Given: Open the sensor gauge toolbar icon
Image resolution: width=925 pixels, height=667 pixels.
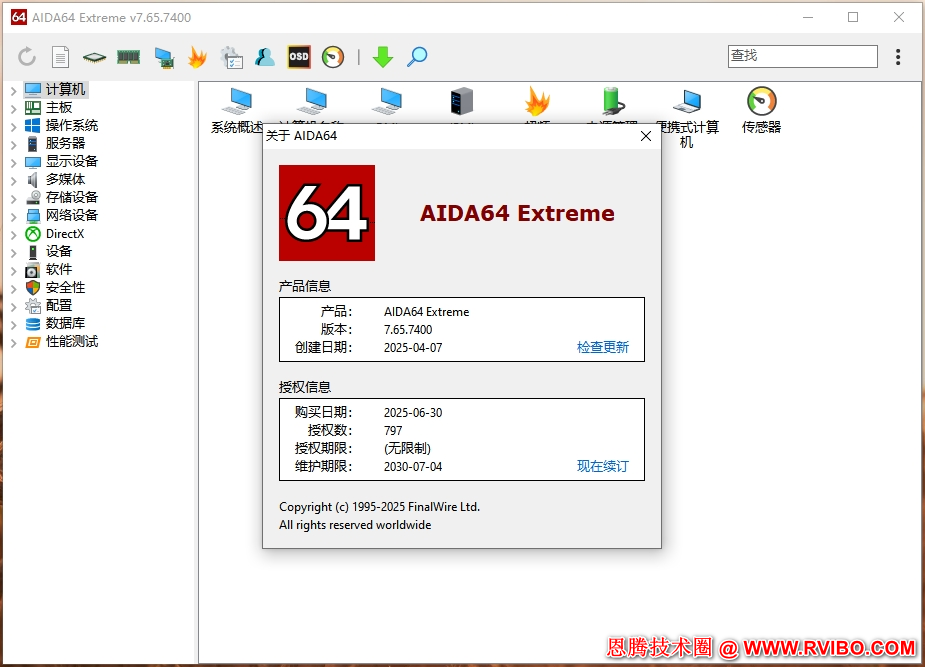Looking at the screenshot, I should pyautogui.click(x=333, y=57).
